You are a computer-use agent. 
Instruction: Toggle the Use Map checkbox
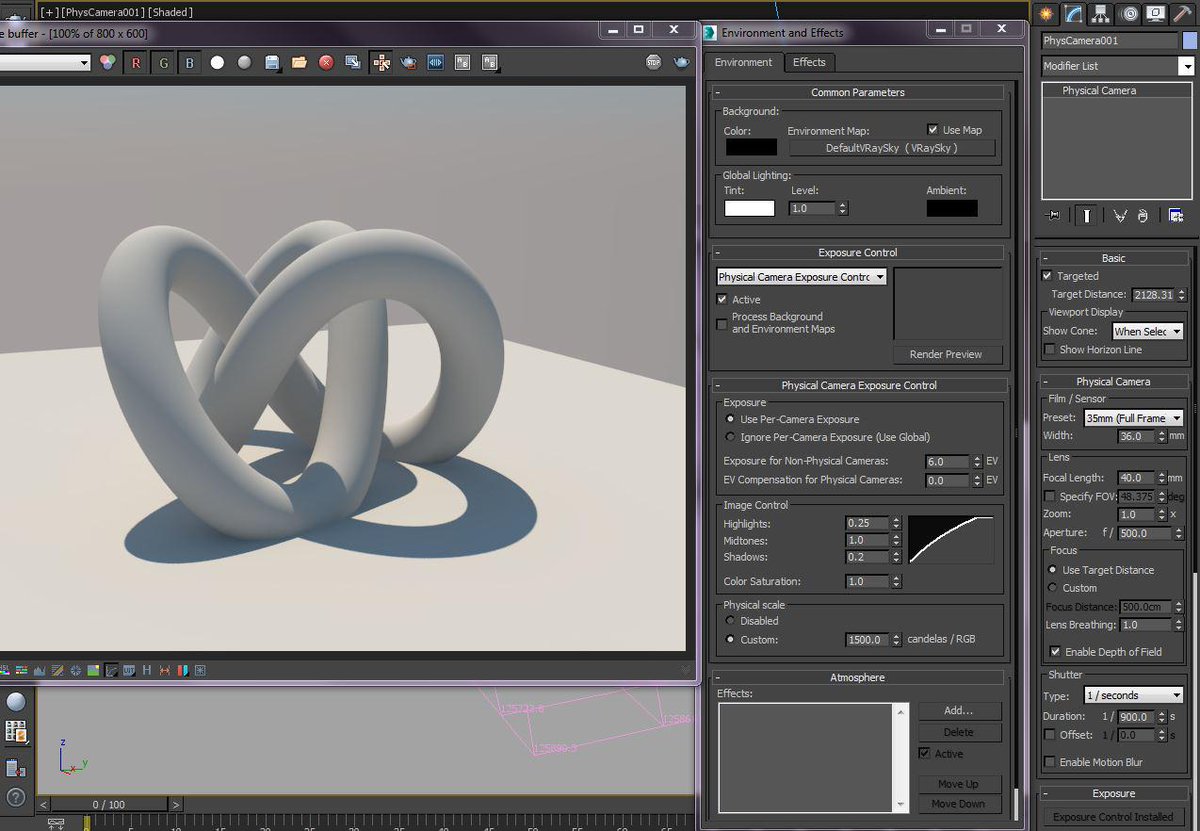point(933,129)
